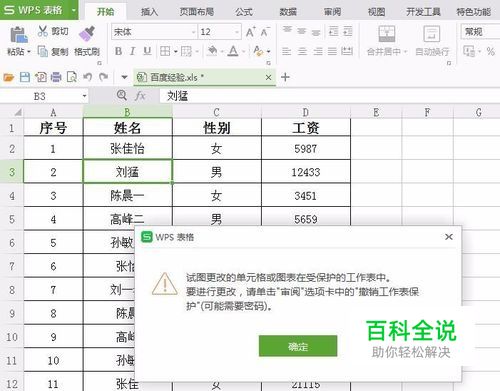
Task: Decrease font size with A- icon
Action: click(265, 32)
